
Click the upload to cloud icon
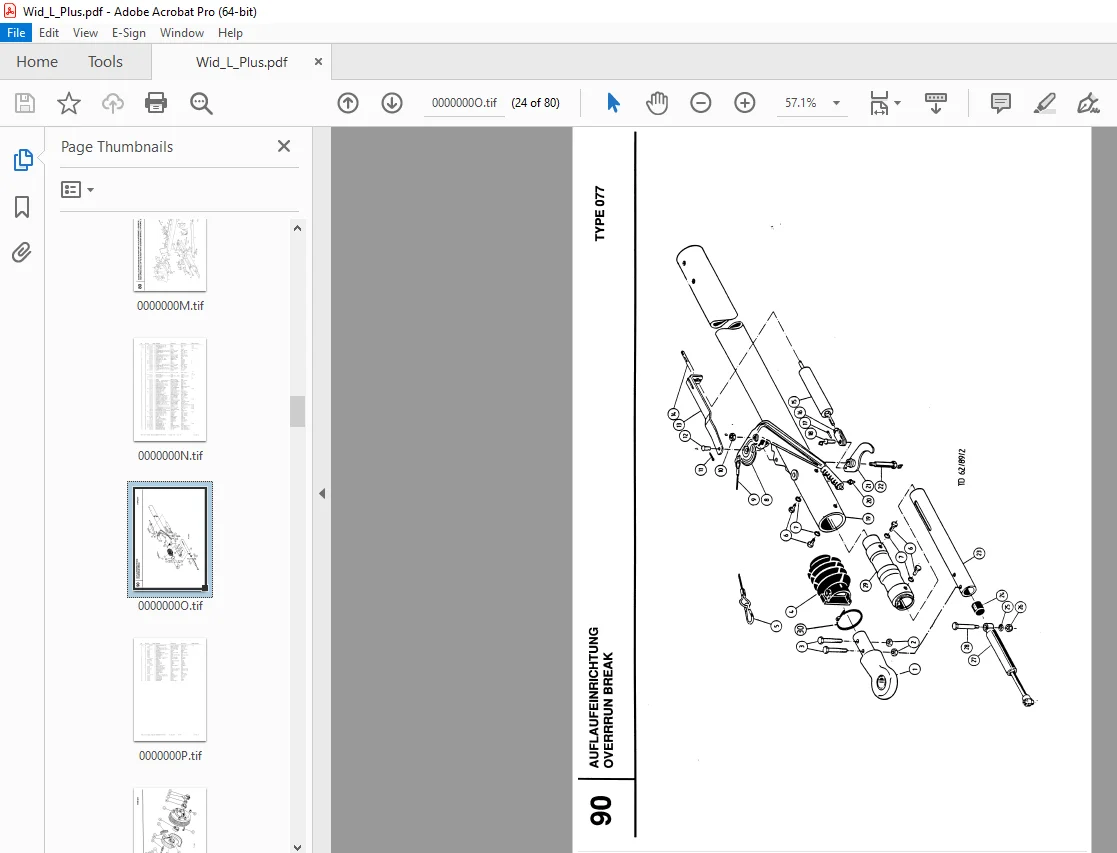point(113,103)
